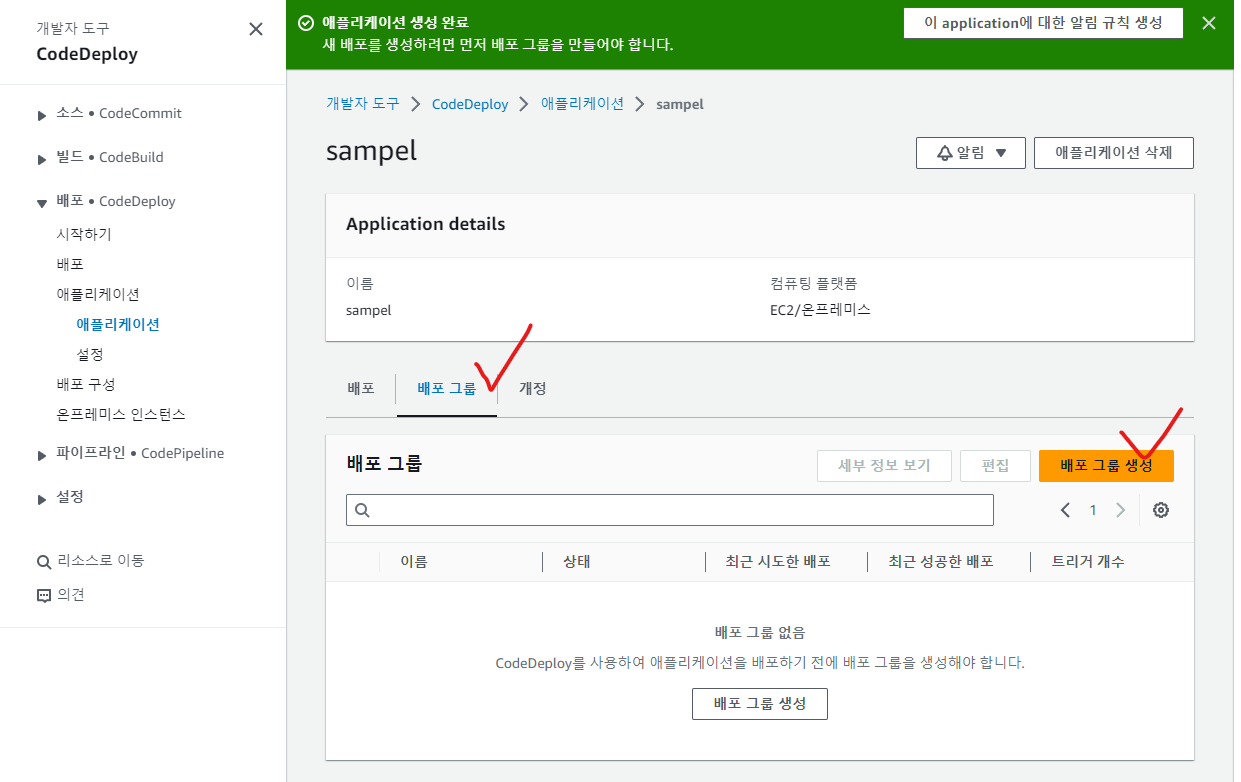The height and width of the screenshot is (782, 1241).
Task: Click 리소스로 이동 link
Action: 100,561
